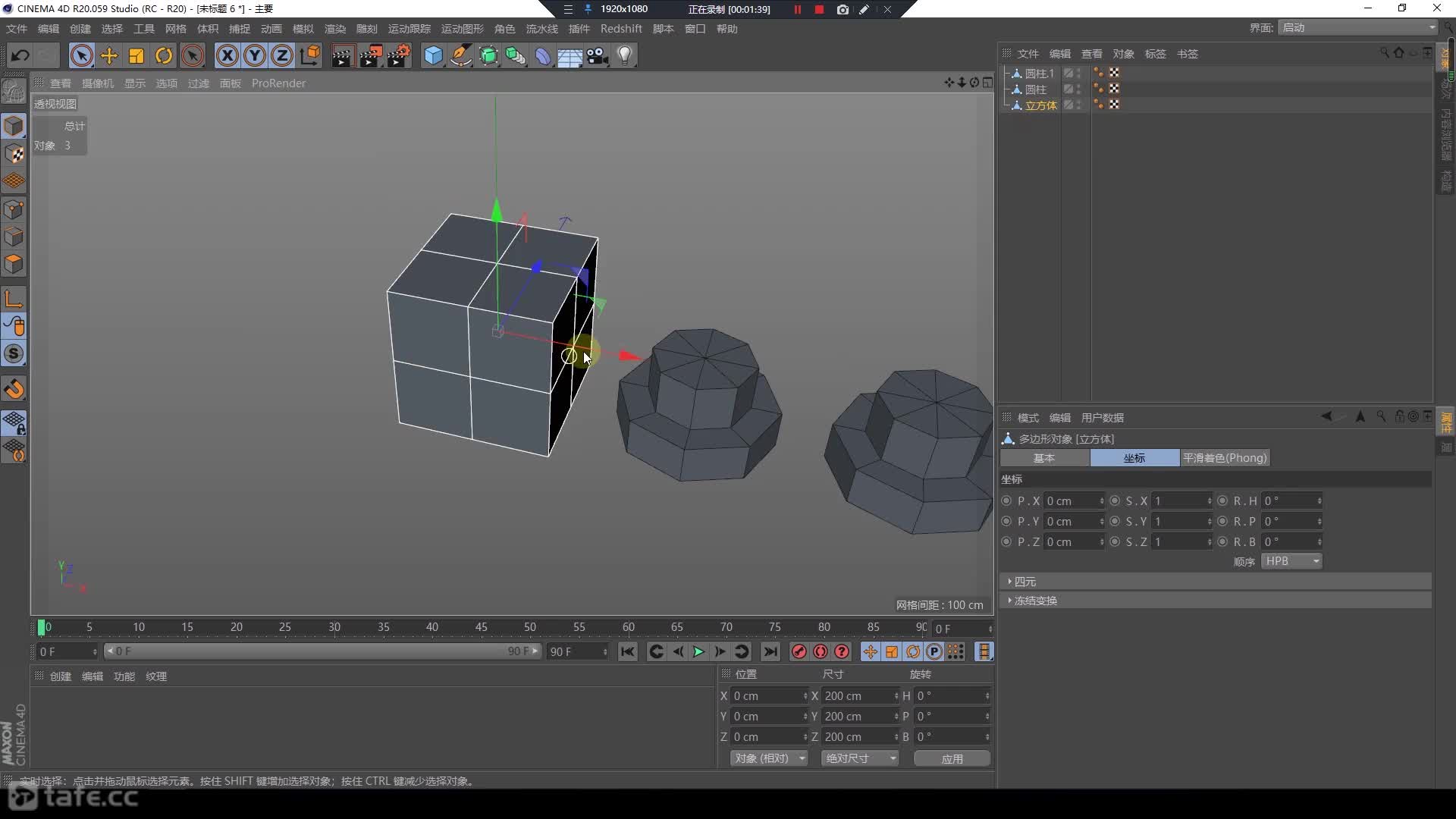
Task: Jump to start of animation
Action: coord(627,651)
